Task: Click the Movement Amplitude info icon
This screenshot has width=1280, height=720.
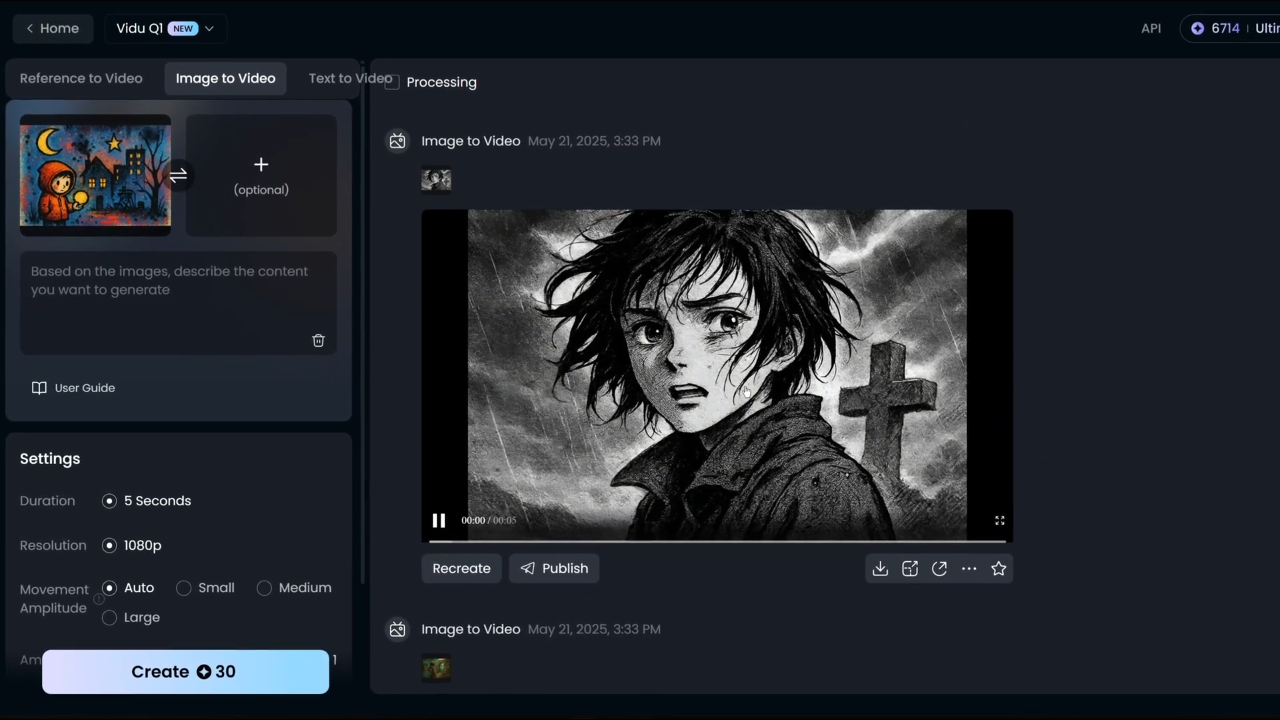Action: click(x=99, y=599)
